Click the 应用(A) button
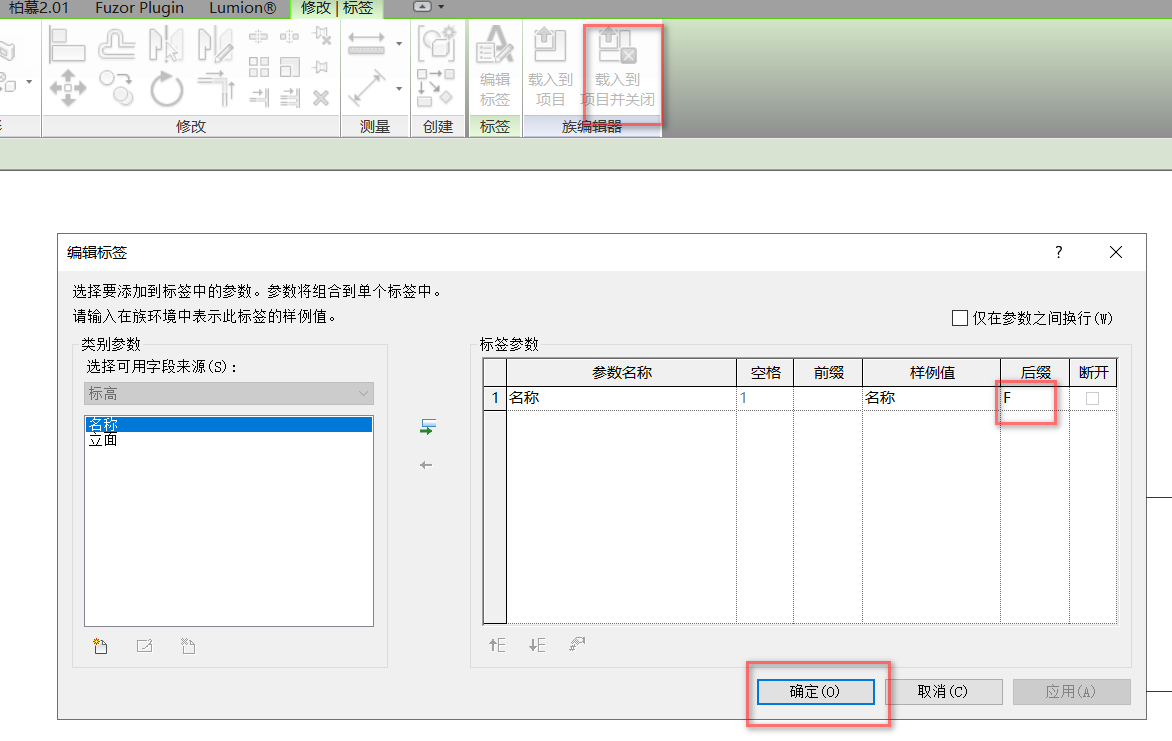Screen dimensions: 1172x741 point(1071,692)
